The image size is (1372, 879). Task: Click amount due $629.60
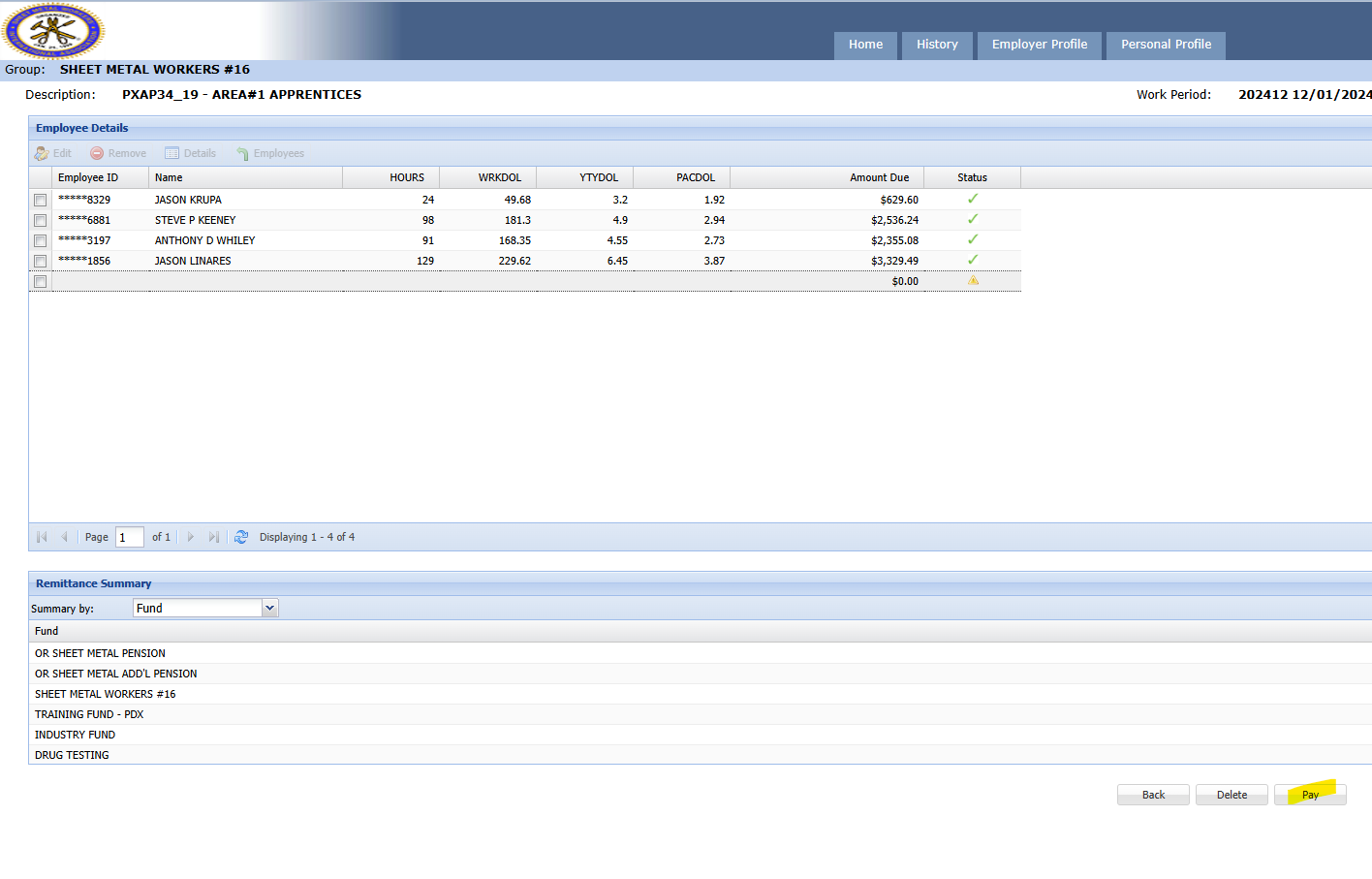tap(899, 200)
